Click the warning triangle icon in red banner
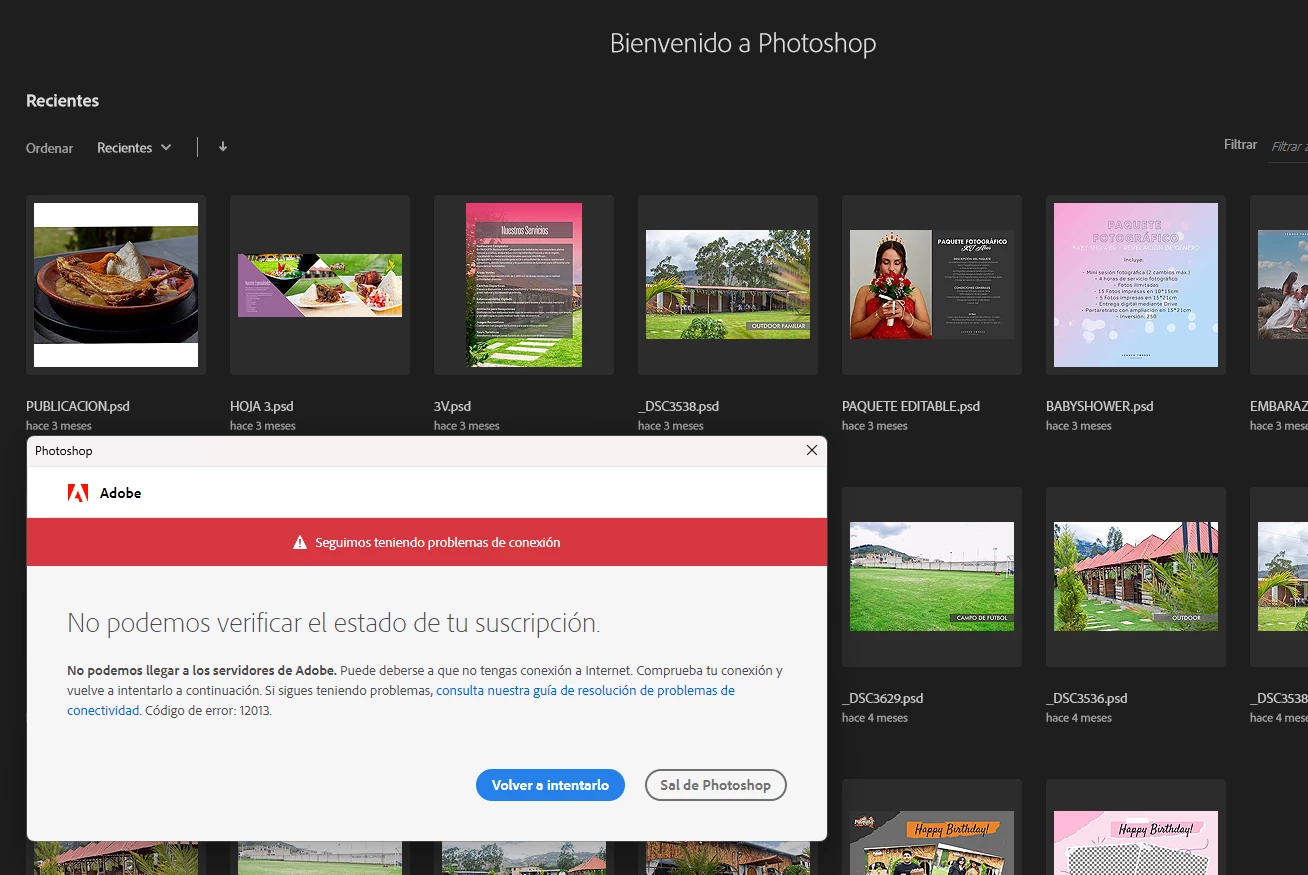This screenshot has width=1308, height=875. click(300, 543)
